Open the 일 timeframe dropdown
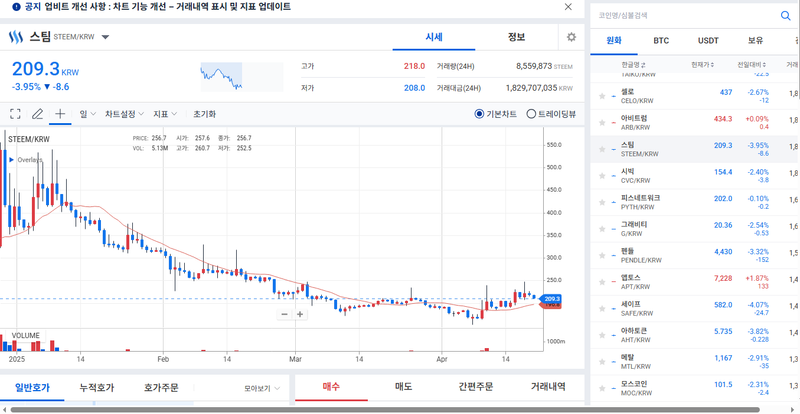The image size is (800, 414). pos(88,114)
